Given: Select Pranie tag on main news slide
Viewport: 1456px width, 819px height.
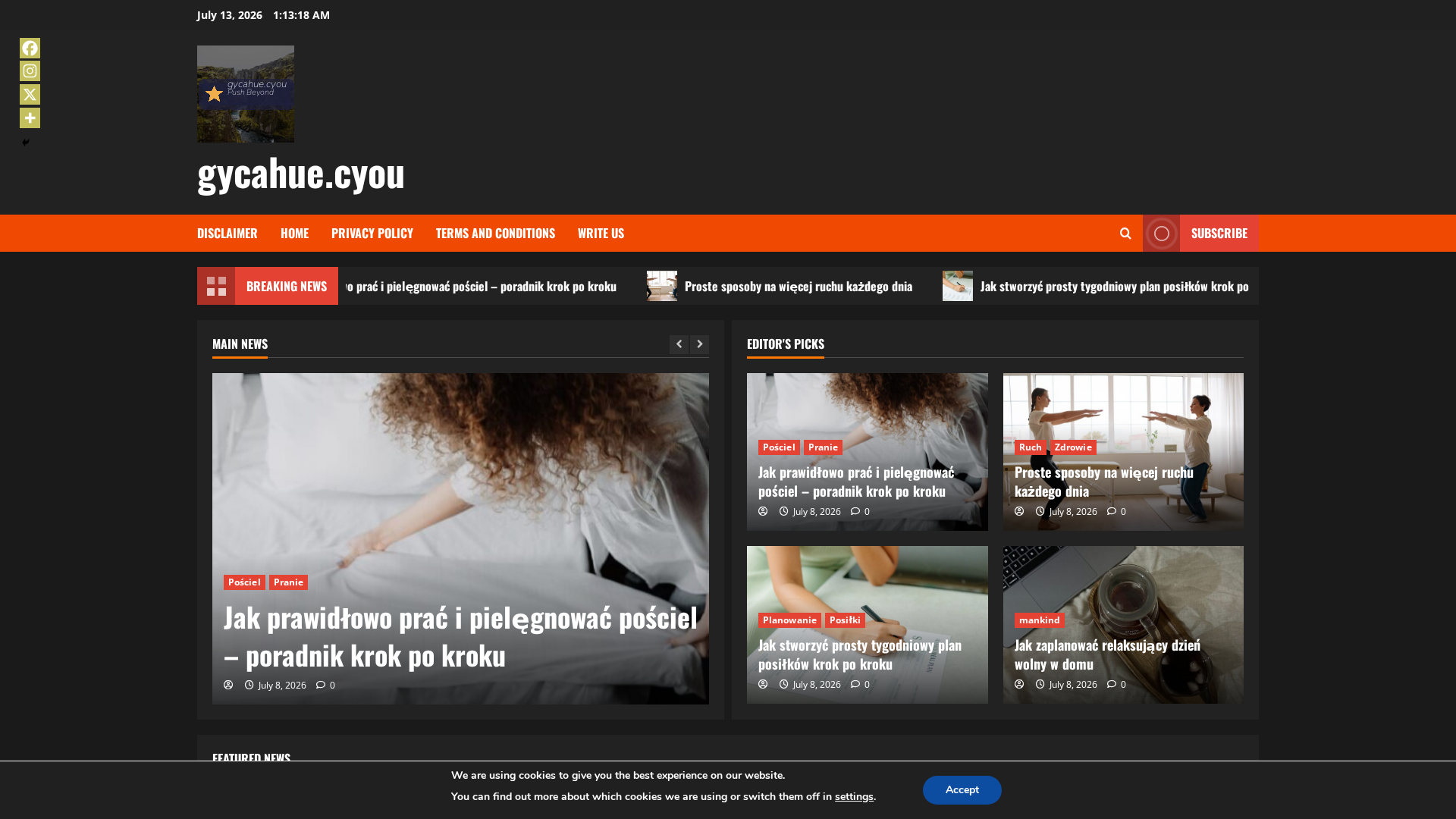Looking at the screenshot, I should 288,582.
